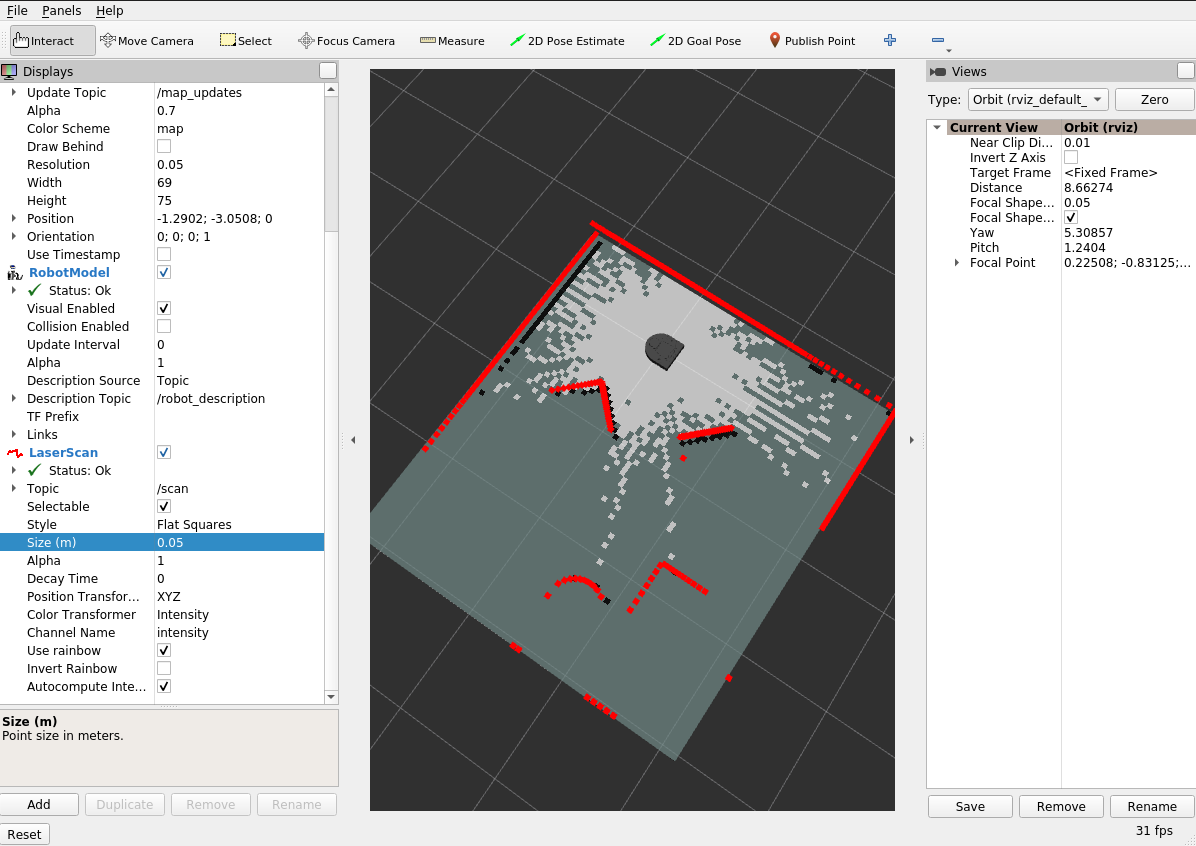Click the blue plus add-tool icon
Screen dimensions: 1196x846
(x=890, y=41)
